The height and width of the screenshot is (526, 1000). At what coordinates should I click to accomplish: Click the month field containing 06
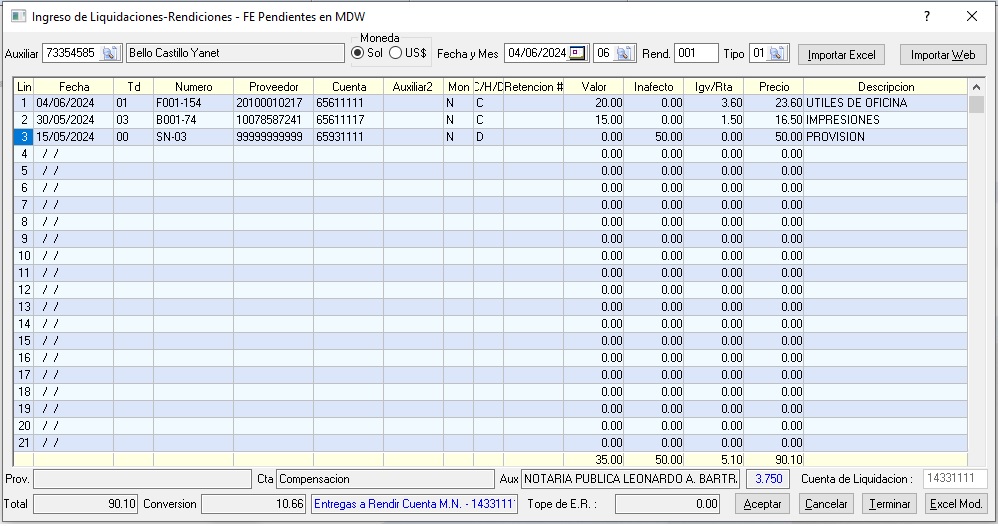(x=604, y=54)
